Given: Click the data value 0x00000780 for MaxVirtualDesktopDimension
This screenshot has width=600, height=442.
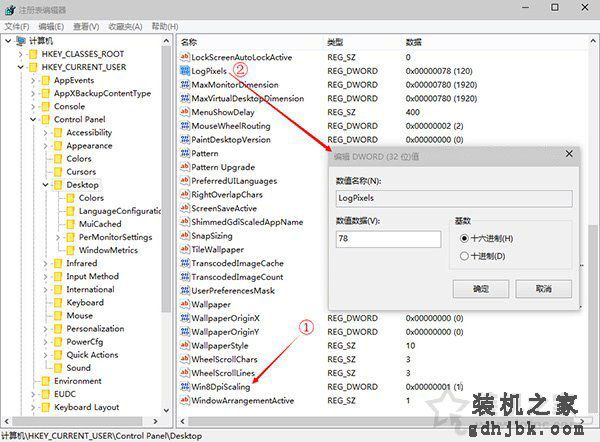Looking at the screenshot, I should (441, 98).
